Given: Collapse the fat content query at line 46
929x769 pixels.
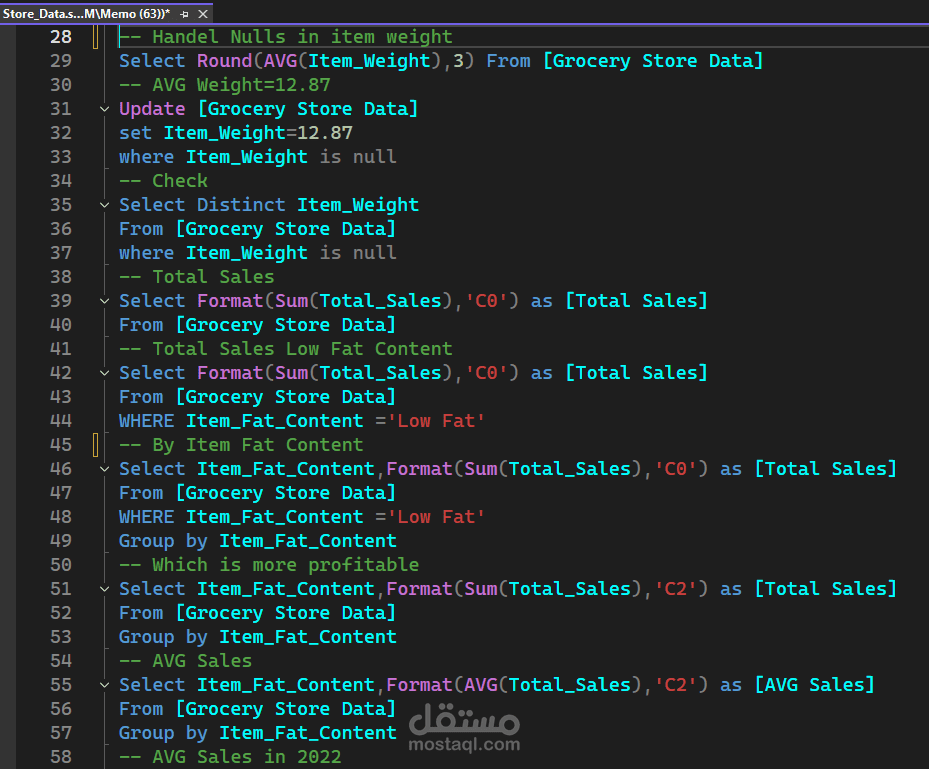Looking at the screenshot, I should point(104,469).
